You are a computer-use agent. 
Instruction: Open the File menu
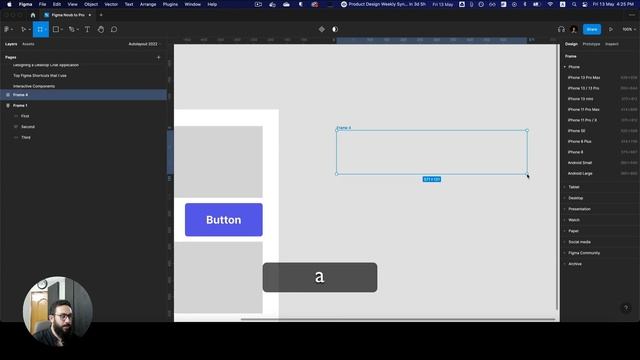point(42,4)
